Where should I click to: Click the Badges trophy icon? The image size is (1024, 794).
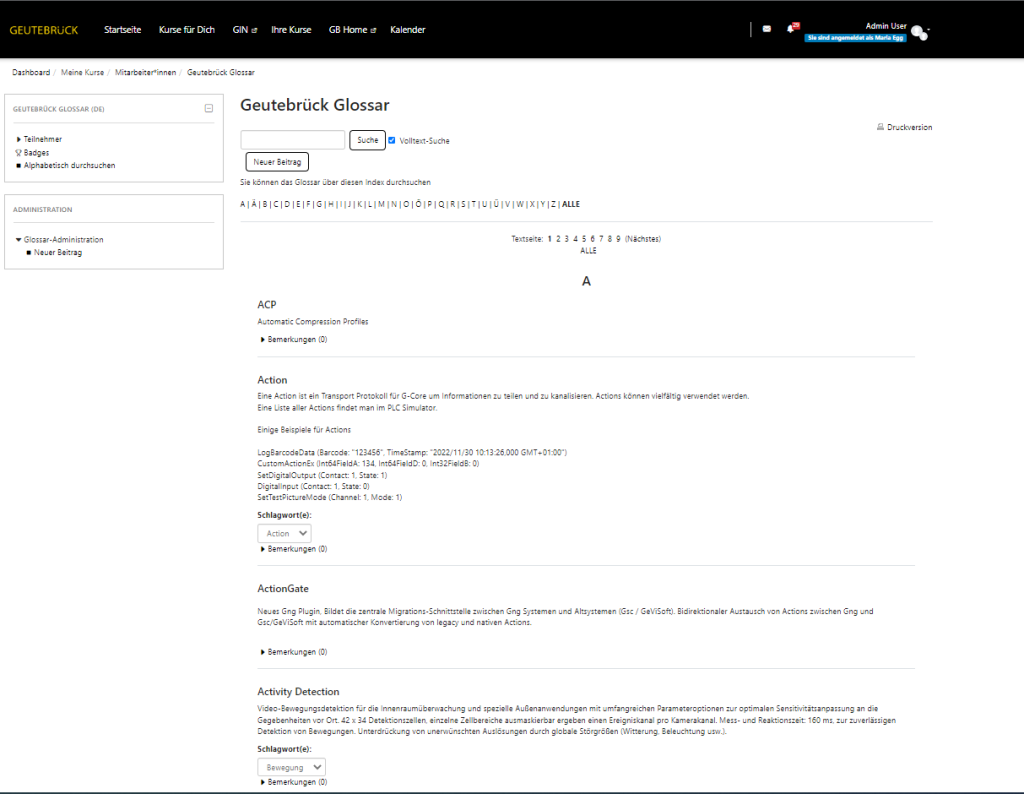click(x=18, y=153)
